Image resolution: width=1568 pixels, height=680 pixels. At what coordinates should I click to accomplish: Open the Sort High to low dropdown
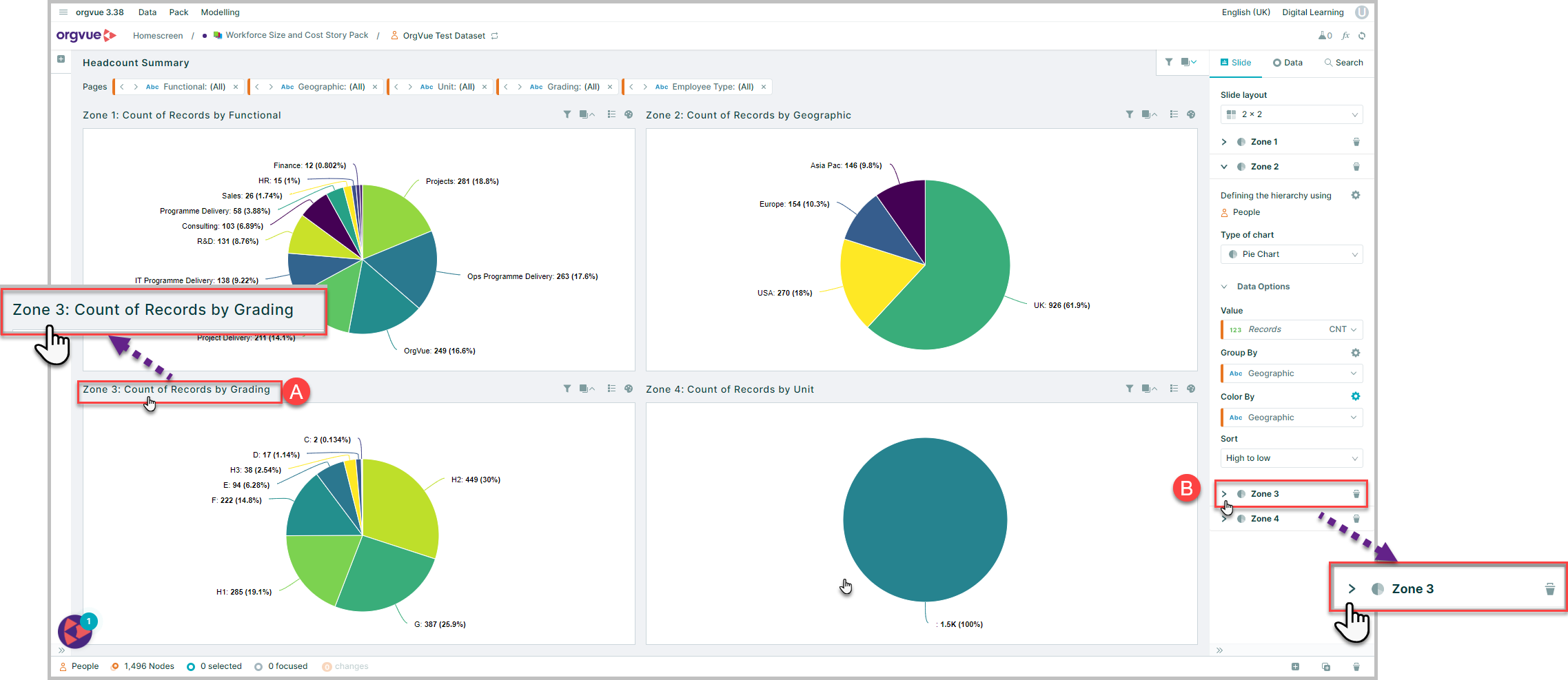click(x=1292, y=458)
